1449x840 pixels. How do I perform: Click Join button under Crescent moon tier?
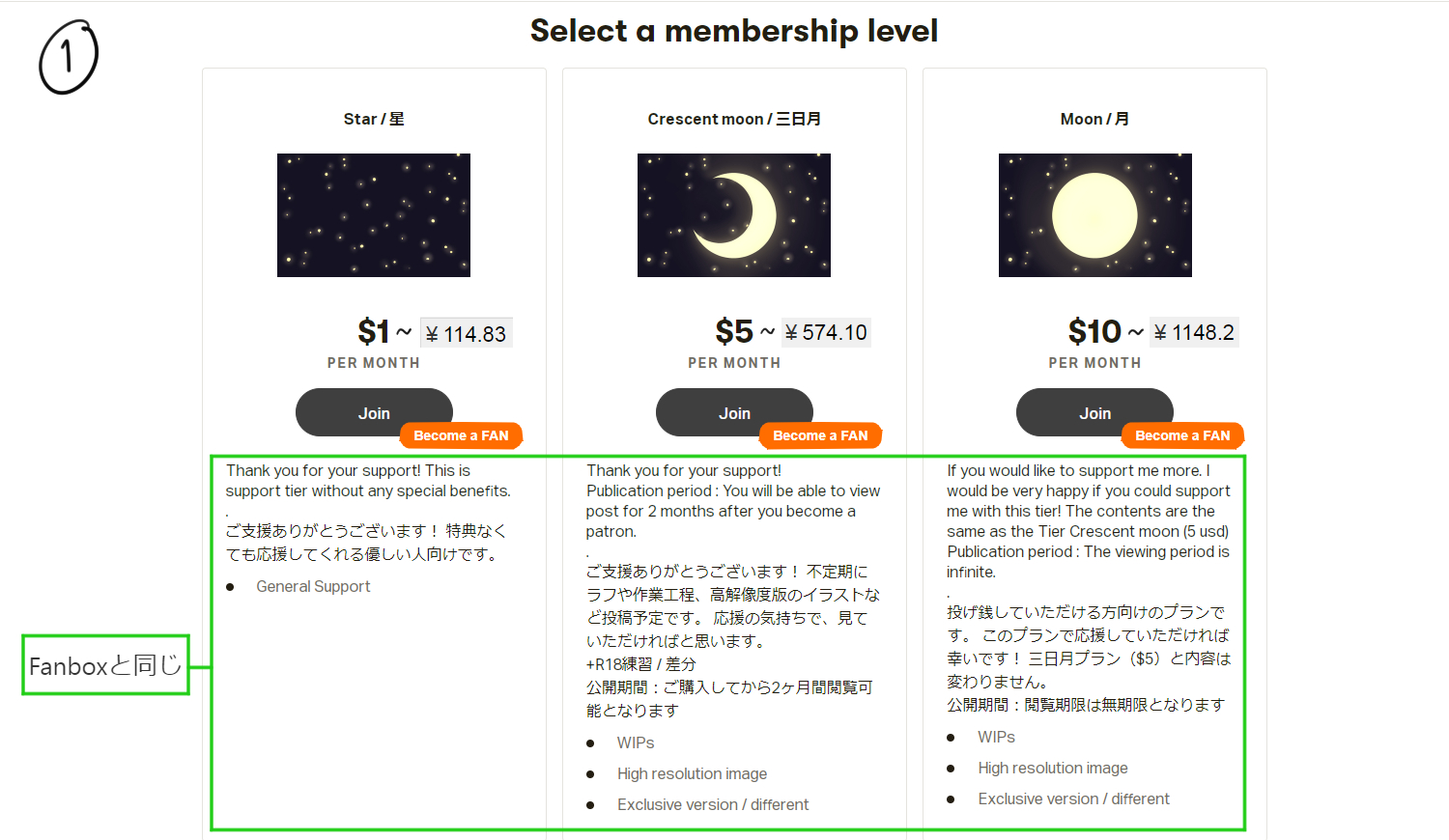[x=734, y=412]
